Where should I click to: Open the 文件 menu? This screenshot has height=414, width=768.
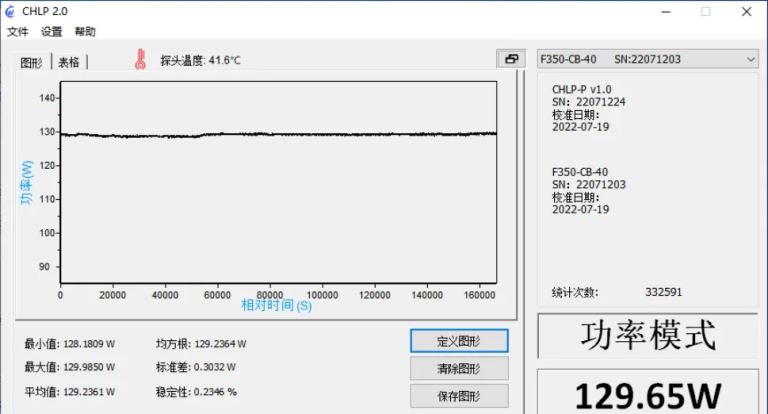[18, 32]
